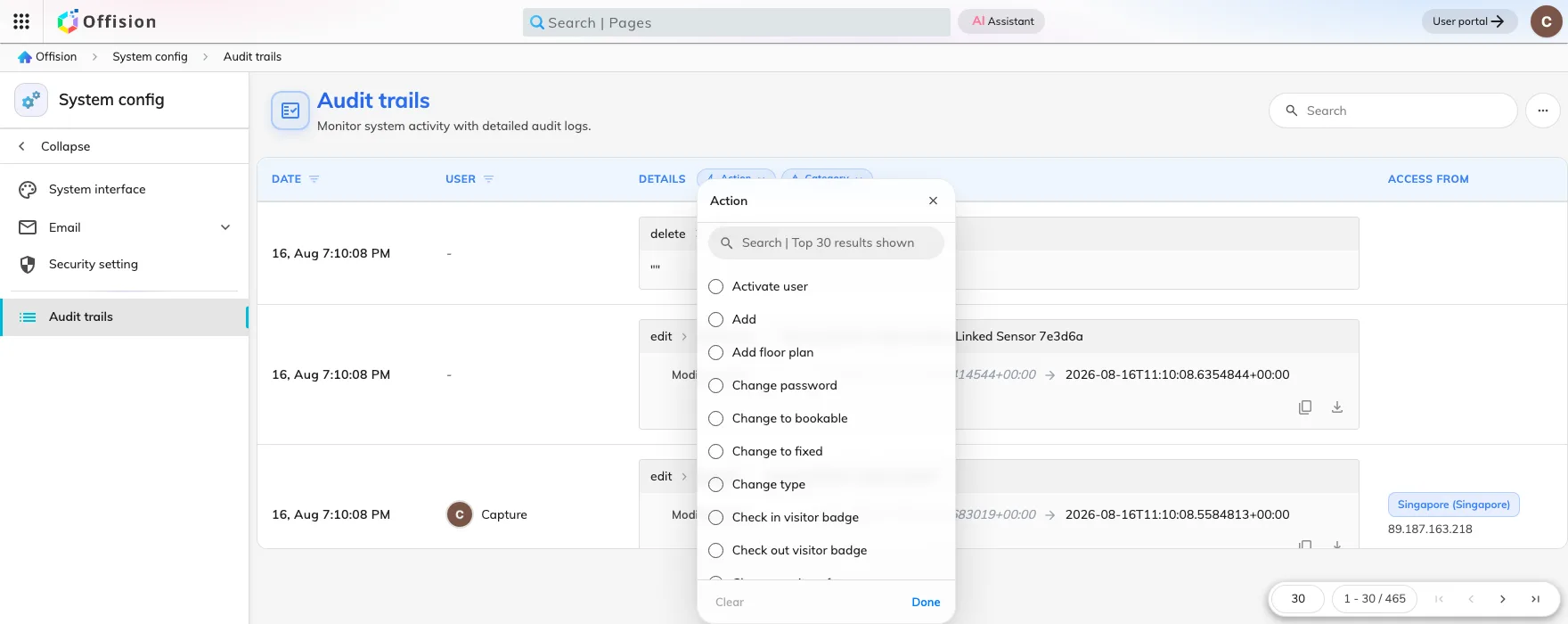Open the user profile avatar menu
The width and height of the screenshot is (1568, 624).
(1546, 21)
